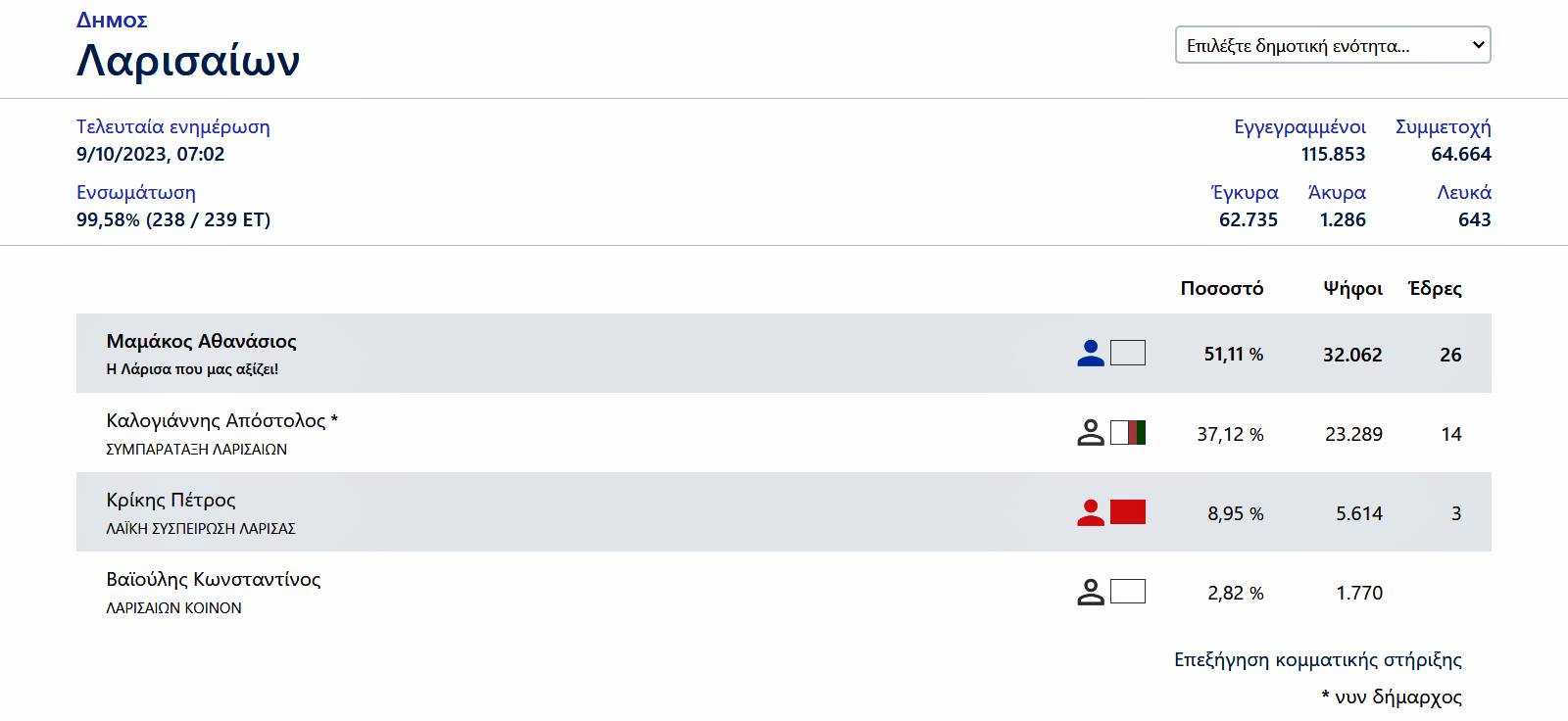
Task: Click blue person icon beside Μαμάκος Αθανάσιος
Action: coord(1090,354)
